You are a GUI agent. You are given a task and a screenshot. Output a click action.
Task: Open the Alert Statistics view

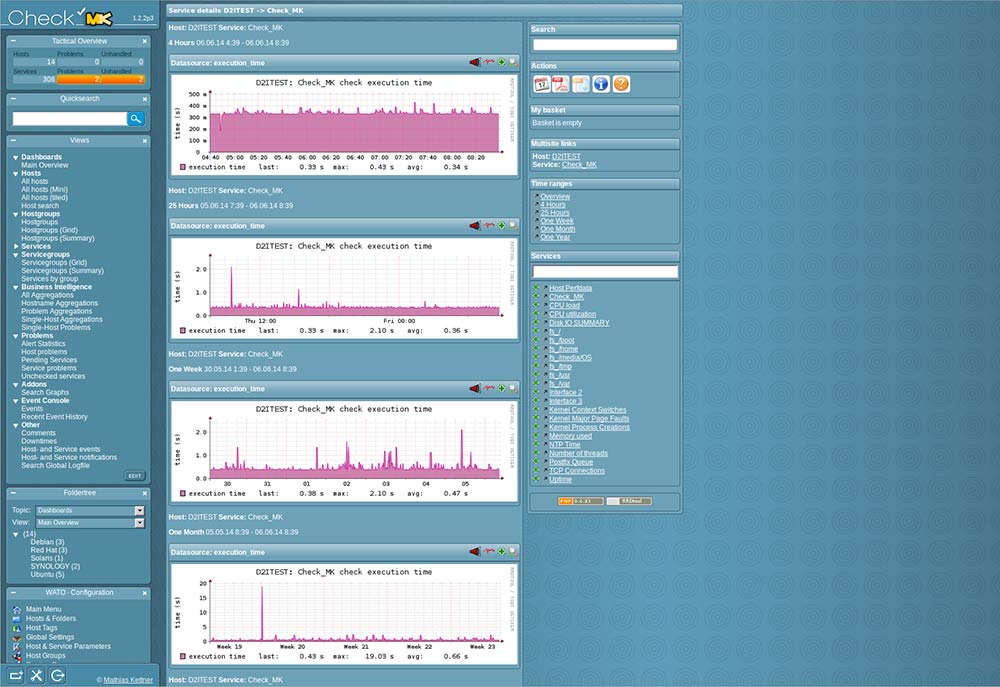point(43,344)
